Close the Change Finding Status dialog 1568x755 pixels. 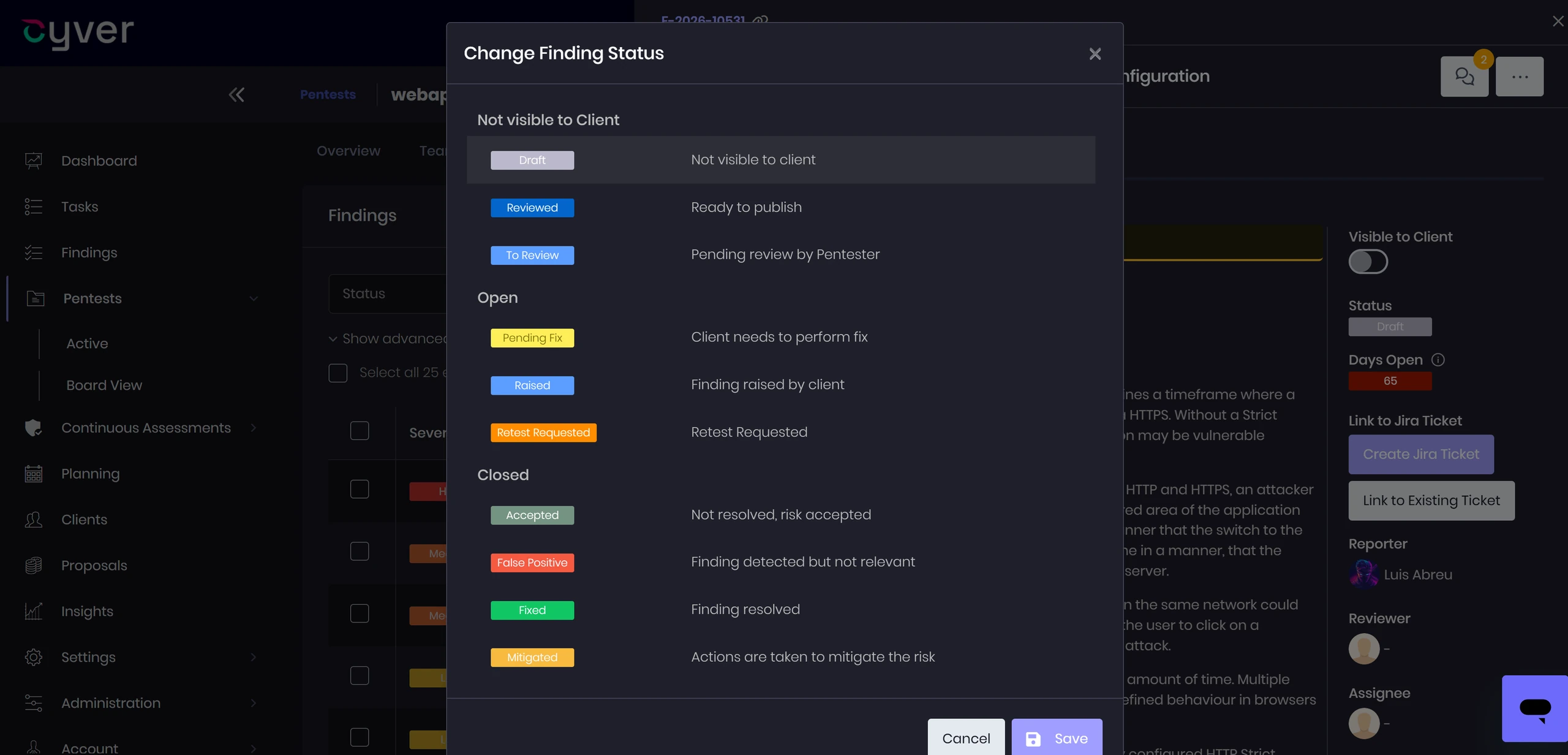(1095, 54)
